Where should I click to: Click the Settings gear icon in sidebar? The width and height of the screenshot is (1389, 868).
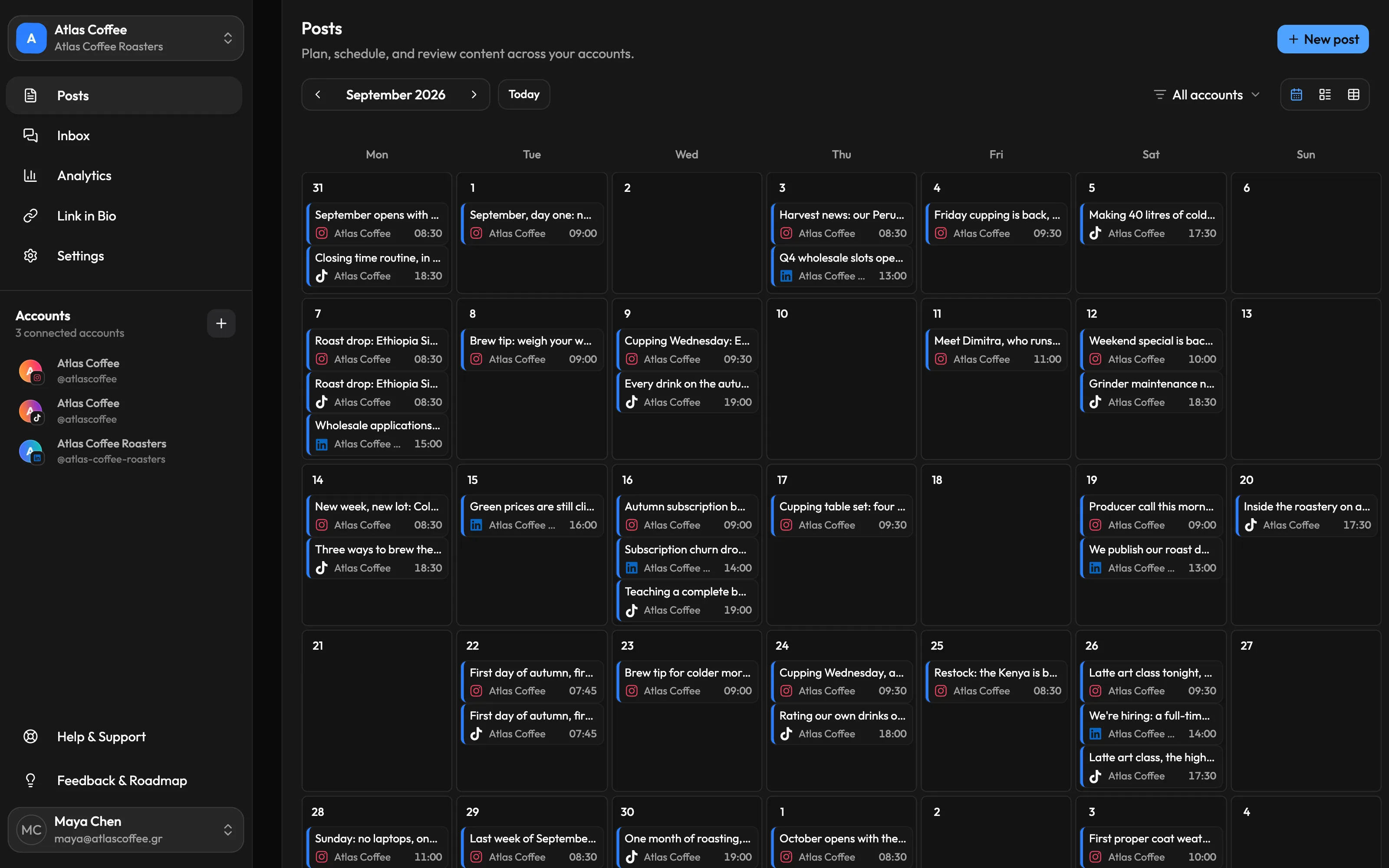coord(30,256)
